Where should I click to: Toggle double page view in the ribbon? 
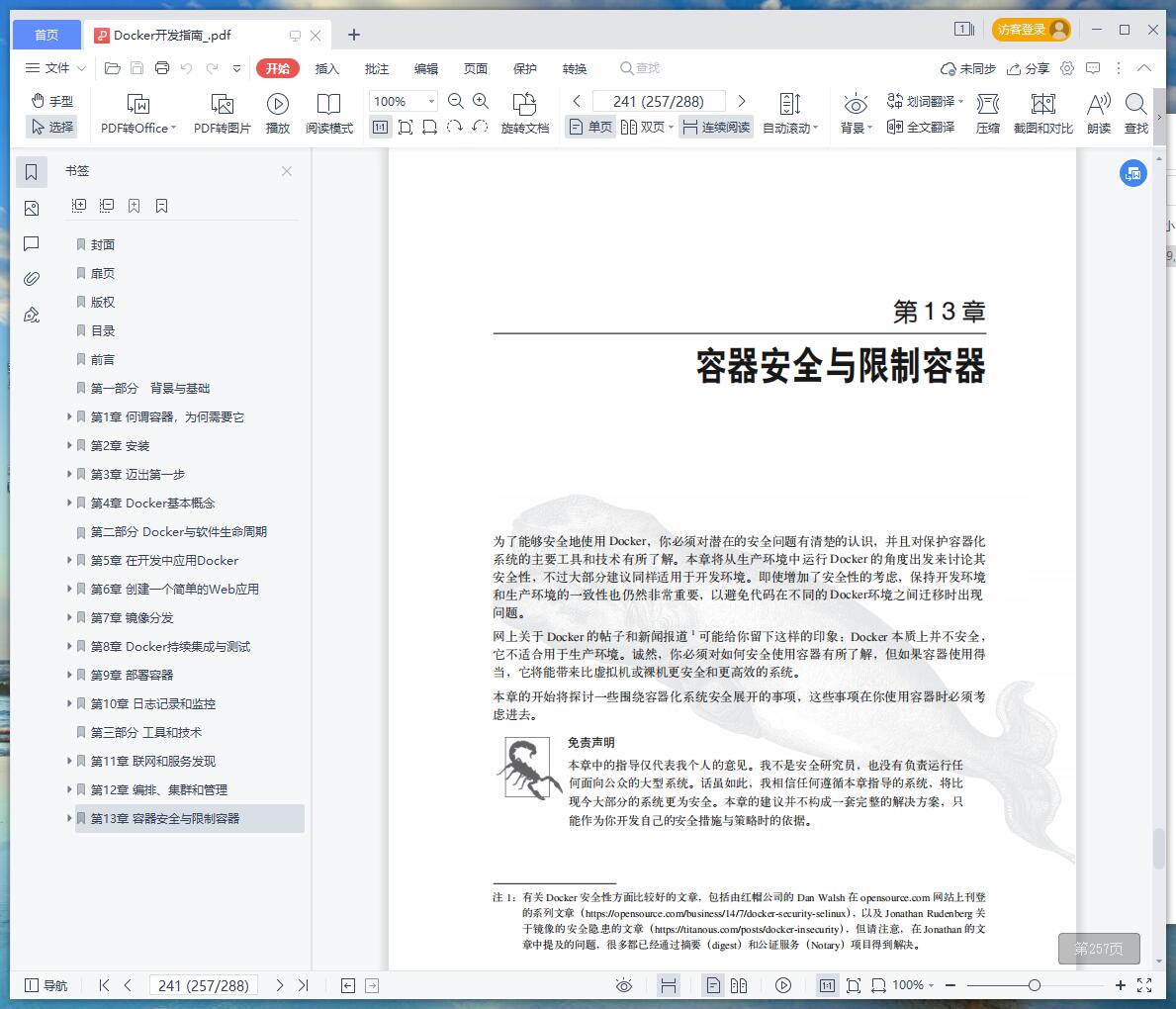coord(647,127)
